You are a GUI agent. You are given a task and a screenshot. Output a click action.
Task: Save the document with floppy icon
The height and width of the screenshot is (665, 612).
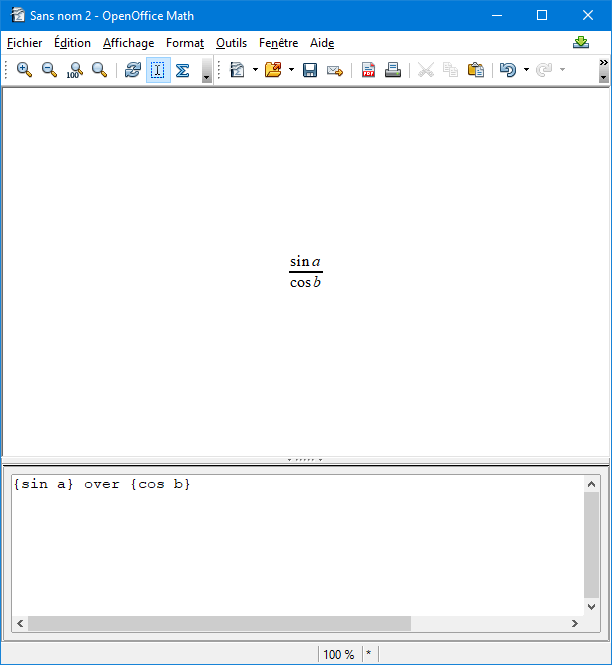310,70
